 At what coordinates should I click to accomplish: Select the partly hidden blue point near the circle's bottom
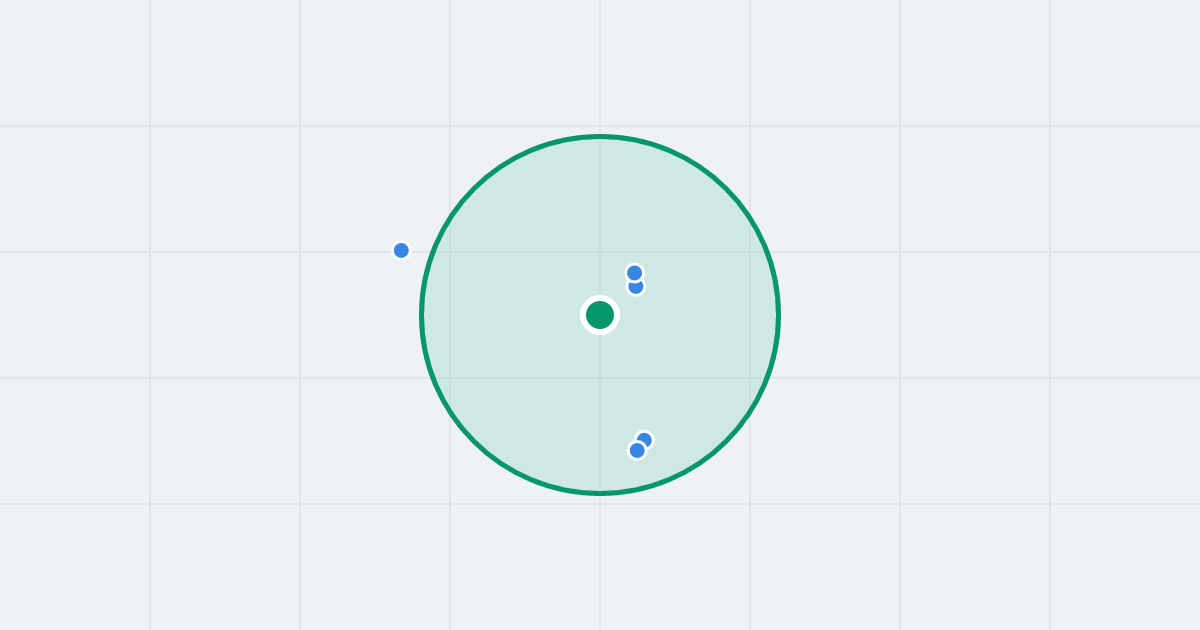click(x=645, y=439)
